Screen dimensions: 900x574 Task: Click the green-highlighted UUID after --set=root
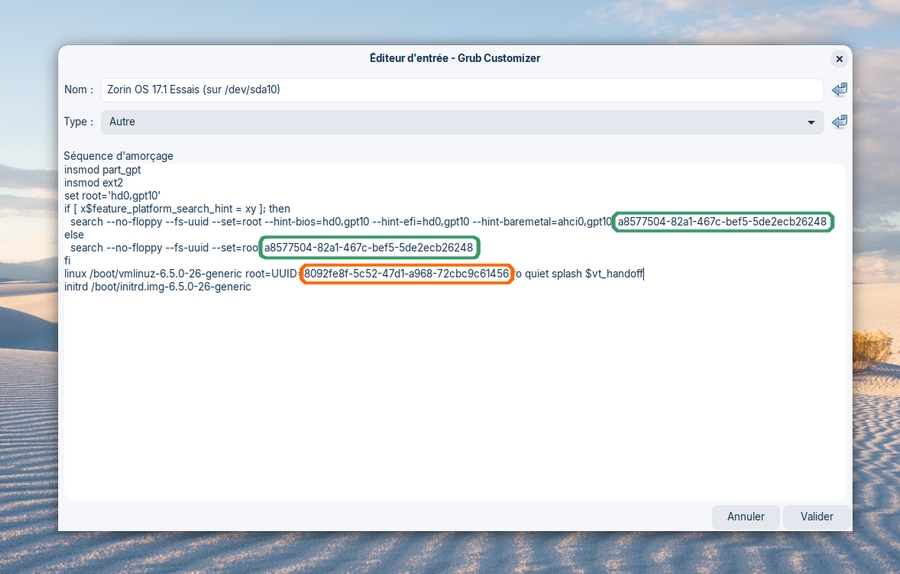368,247
